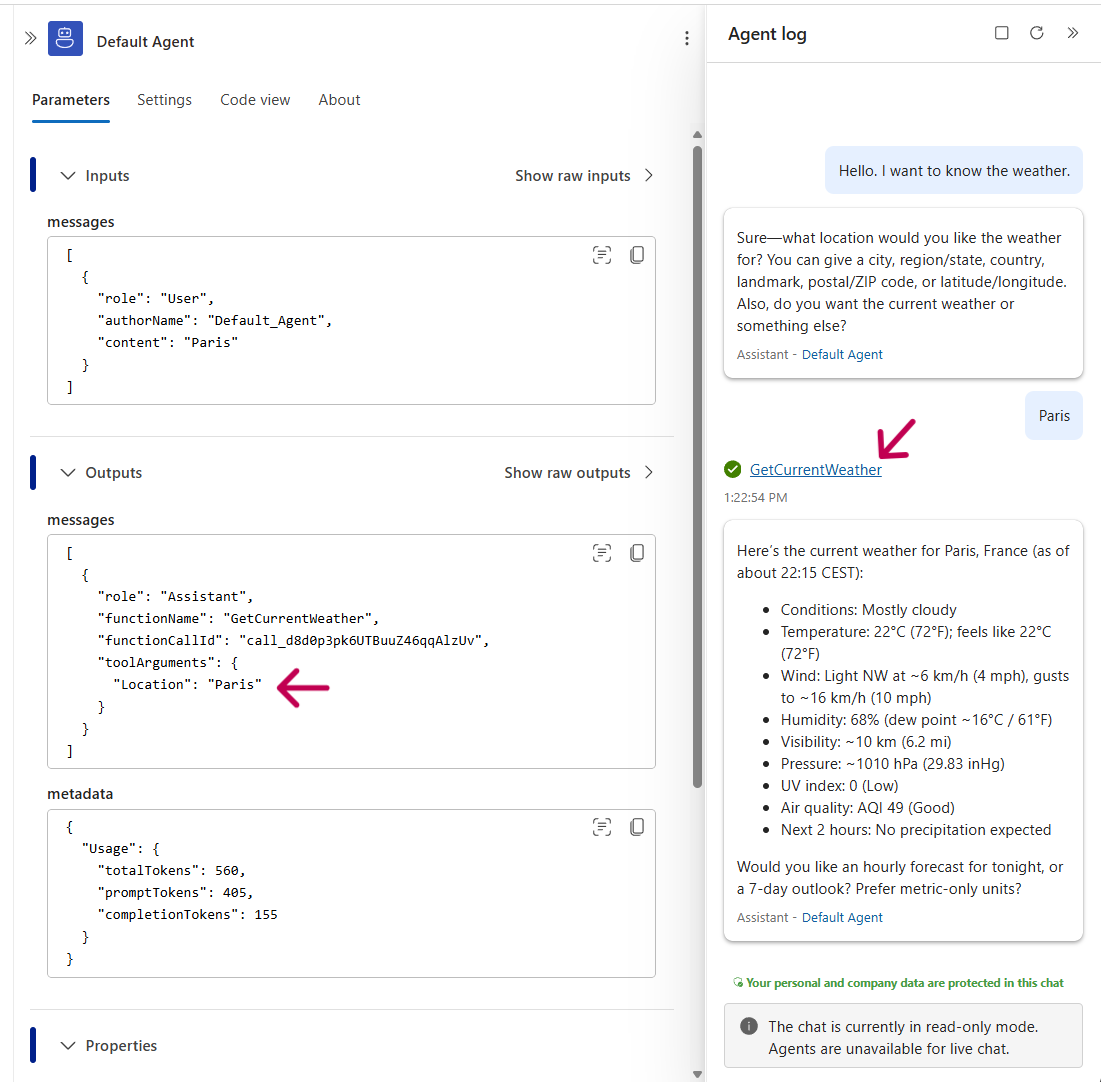Viewport: 1101px width, 1082px height.
Task: Open the three-dot options menu
Action: tap(687, 38)
